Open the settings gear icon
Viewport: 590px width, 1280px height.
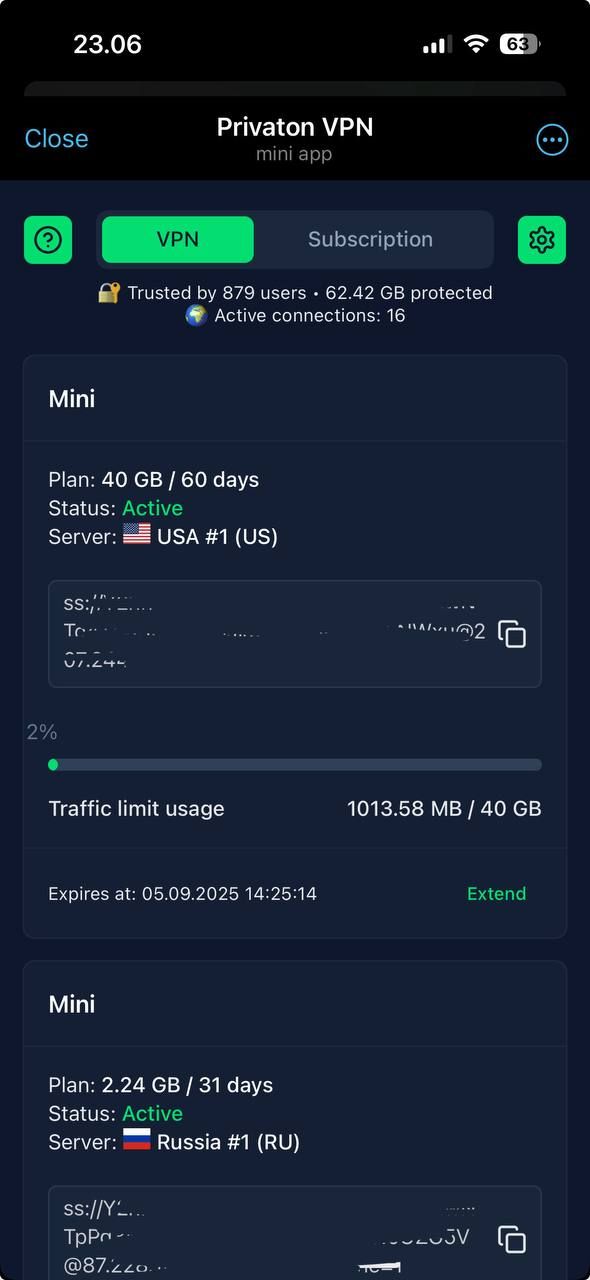tap(542, 240)
